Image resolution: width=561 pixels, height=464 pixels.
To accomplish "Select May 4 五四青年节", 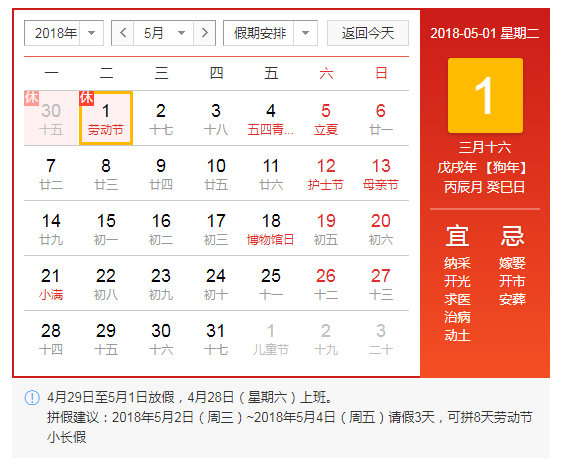I will 271,118.
